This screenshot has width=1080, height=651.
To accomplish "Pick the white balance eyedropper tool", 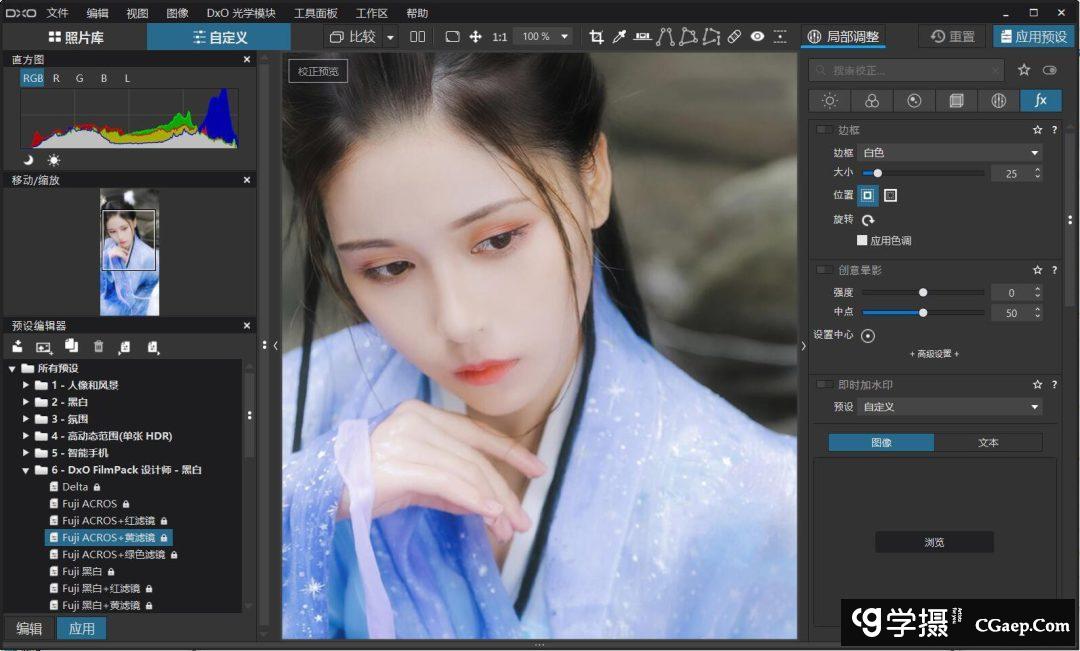I will point(619,37).
